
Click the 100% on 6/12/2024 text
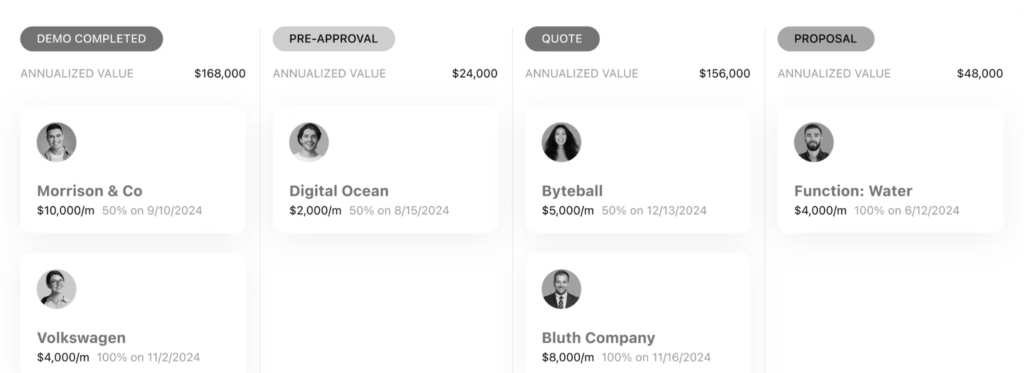906,210
